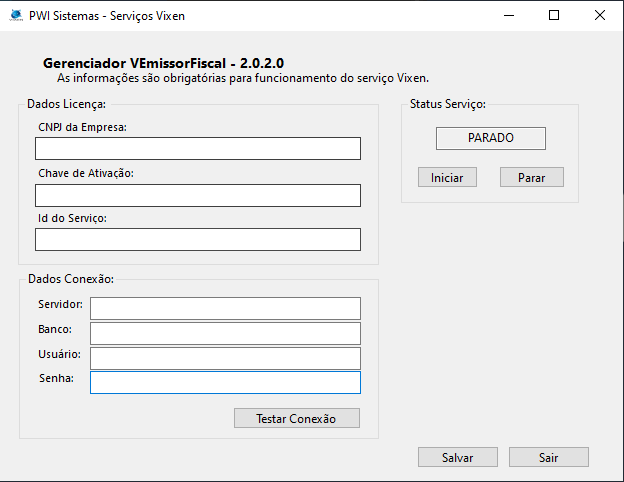Click the PWI Sistemas title bar icon
This screenshot has width=624, height=482.
pos(15,16)
